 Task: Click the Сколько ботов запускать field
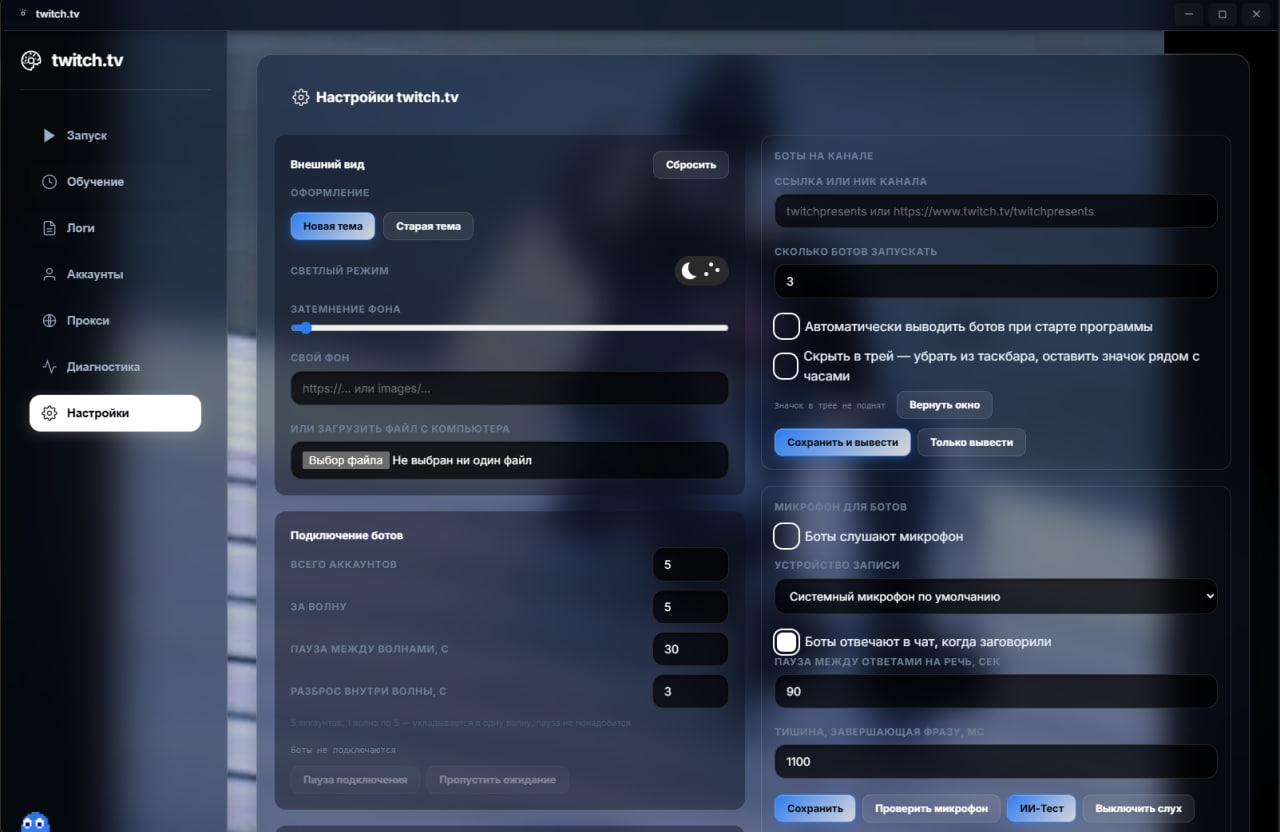(996, 281)
